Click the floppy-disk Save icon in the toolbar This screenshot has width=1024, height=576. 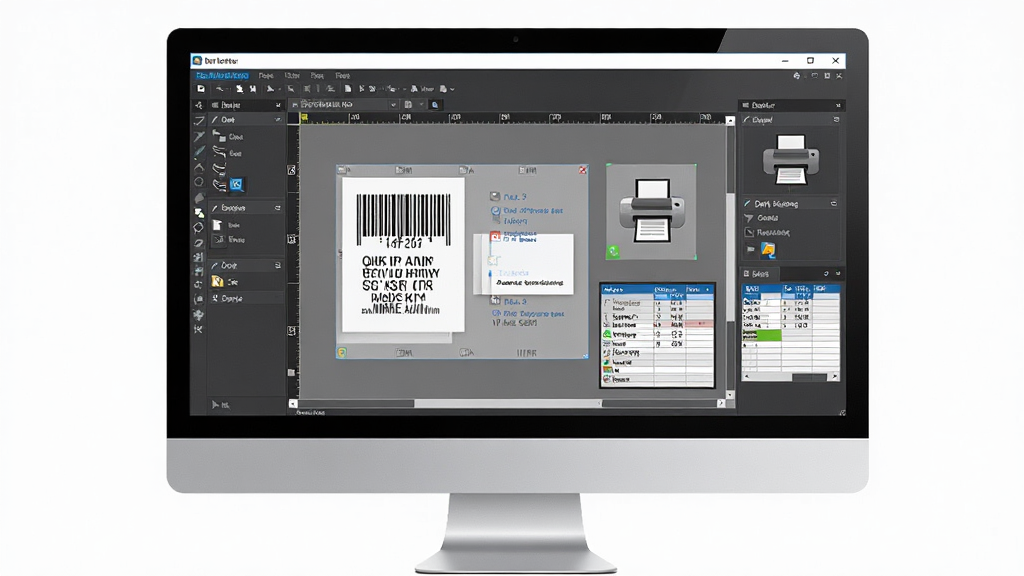[x=200, y=89]
